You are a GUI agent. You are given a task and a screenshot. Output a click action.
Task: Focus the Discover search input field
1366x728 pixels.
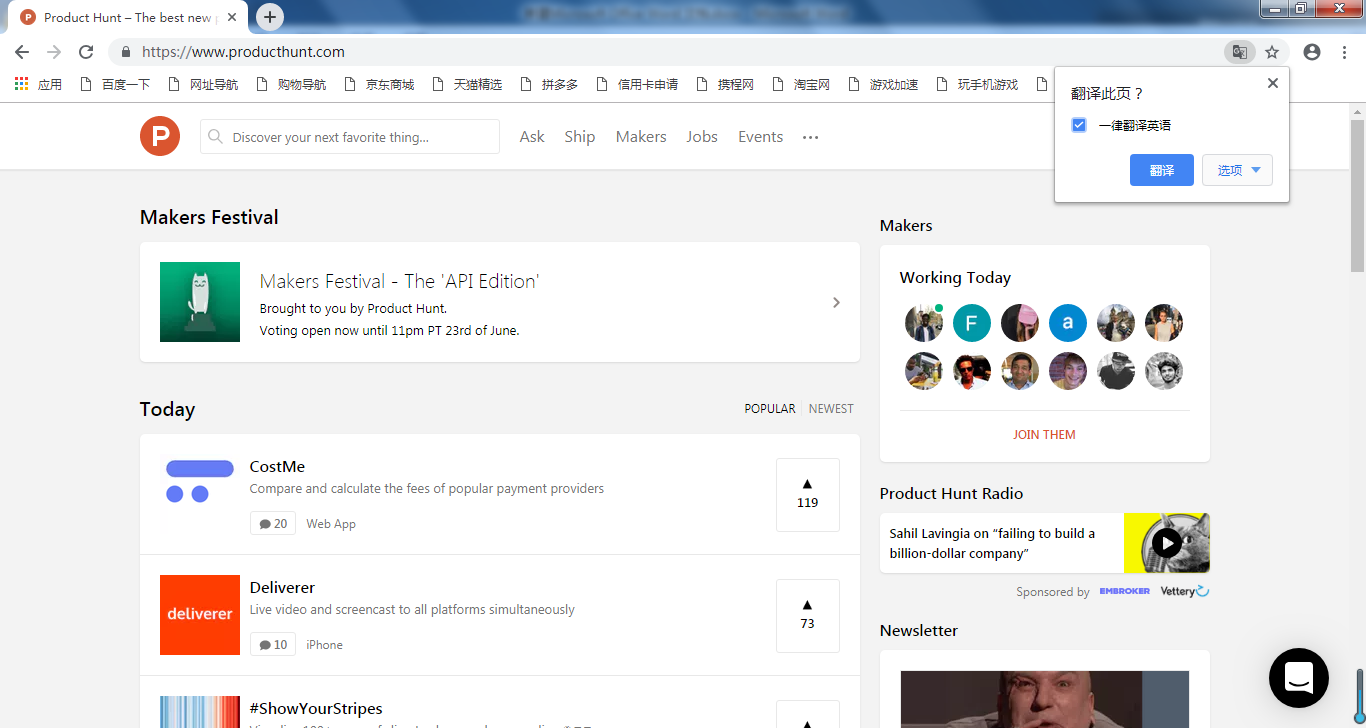350,137
